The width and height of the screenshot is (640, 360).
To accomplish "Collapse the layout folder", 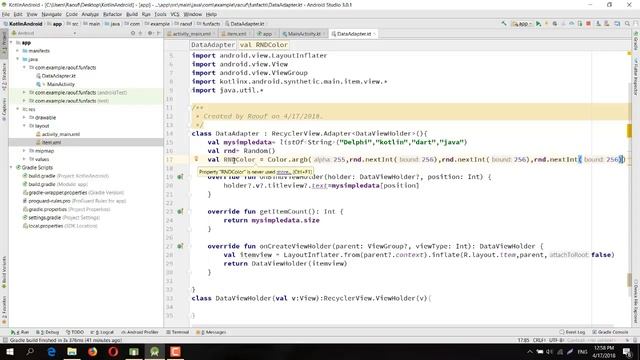I will click(24, 126).
